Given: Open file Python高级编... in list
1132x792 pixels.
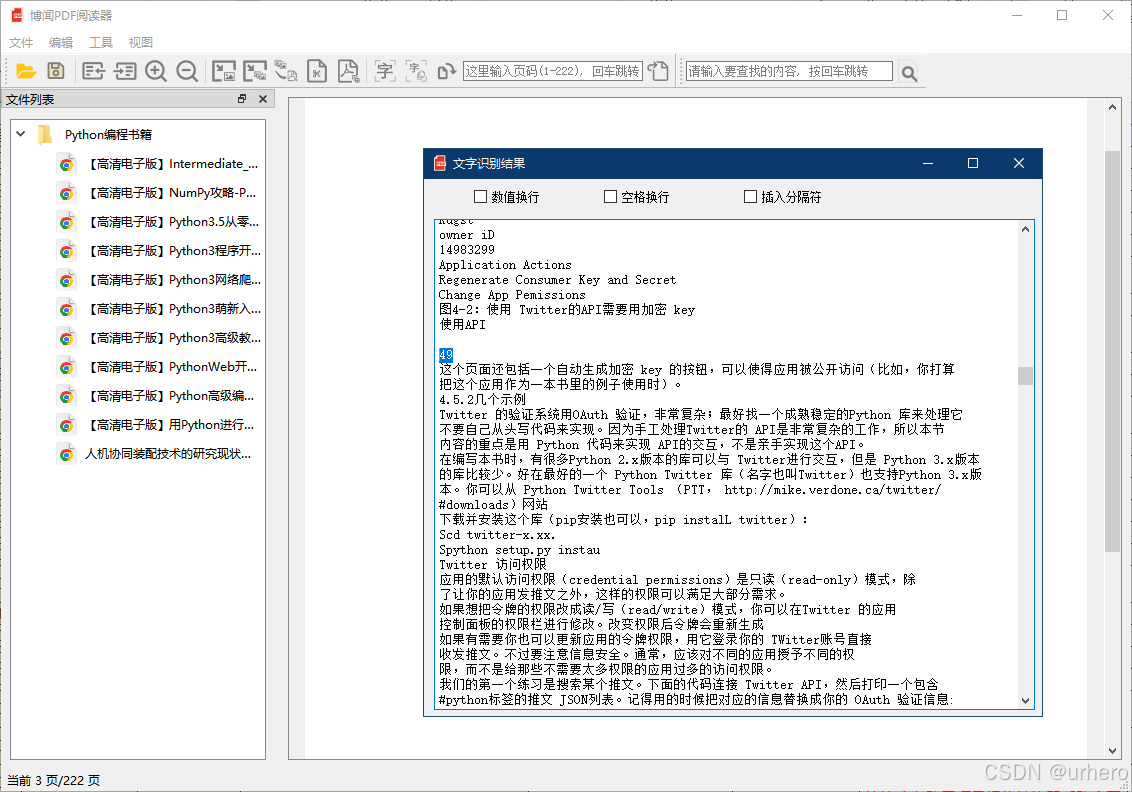Looking at the screenshot, I should tap(158, 396).
